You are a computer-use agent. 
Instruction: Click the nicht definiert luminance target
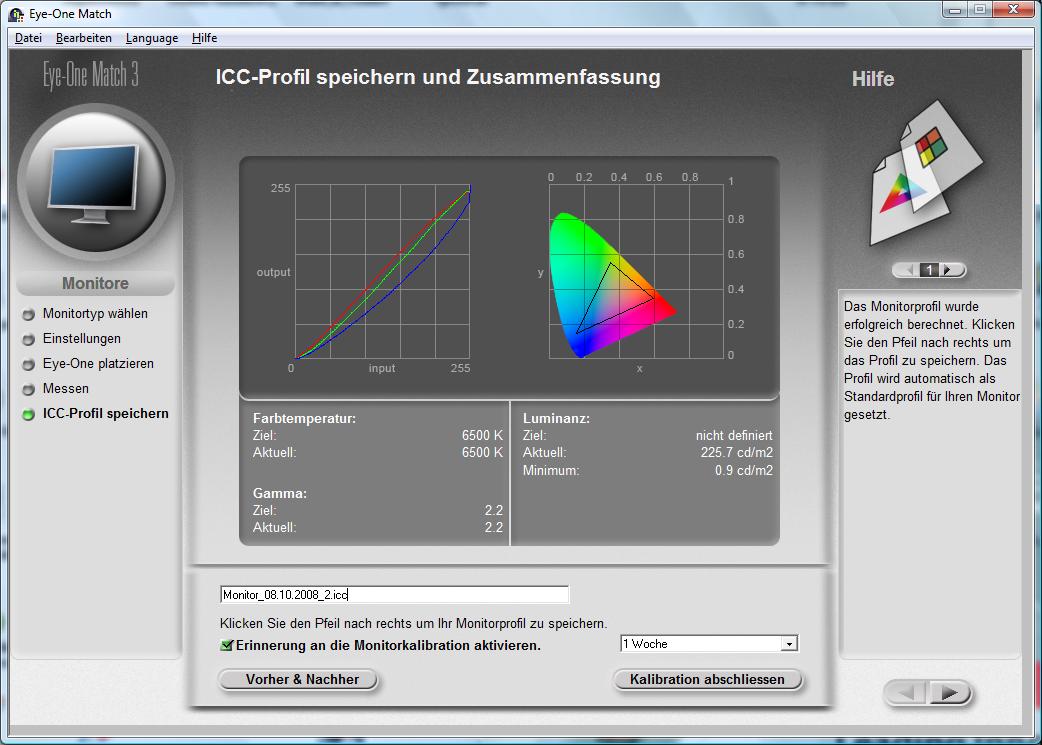[734, 435]
